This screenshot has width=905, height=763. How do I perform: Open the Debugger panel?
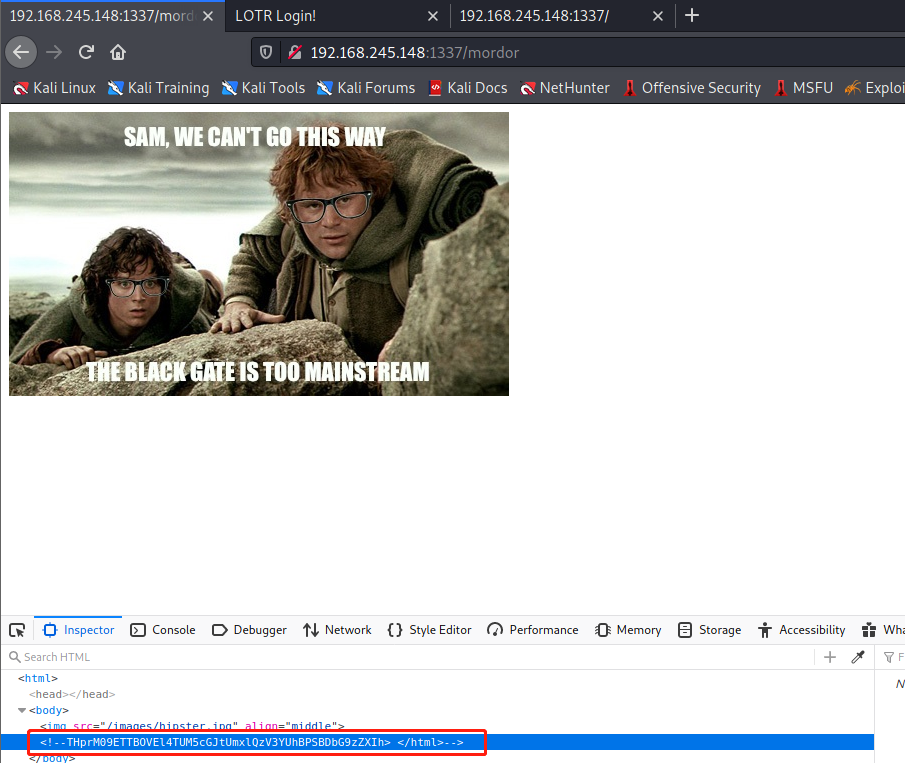pyautogui.click(x=249, y=630)
